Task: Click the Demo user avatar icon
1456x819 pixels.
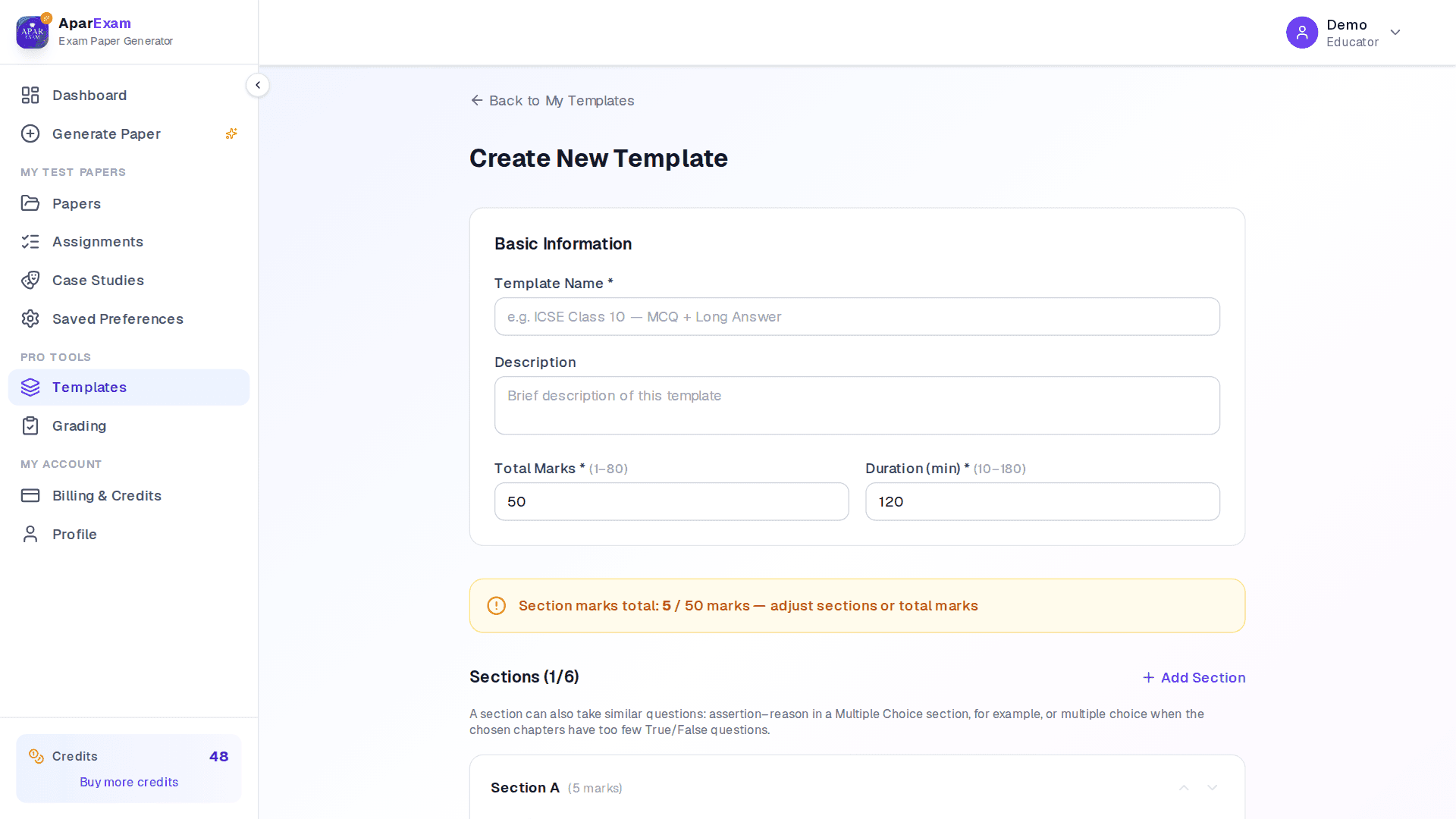Action: [1302, 33]
